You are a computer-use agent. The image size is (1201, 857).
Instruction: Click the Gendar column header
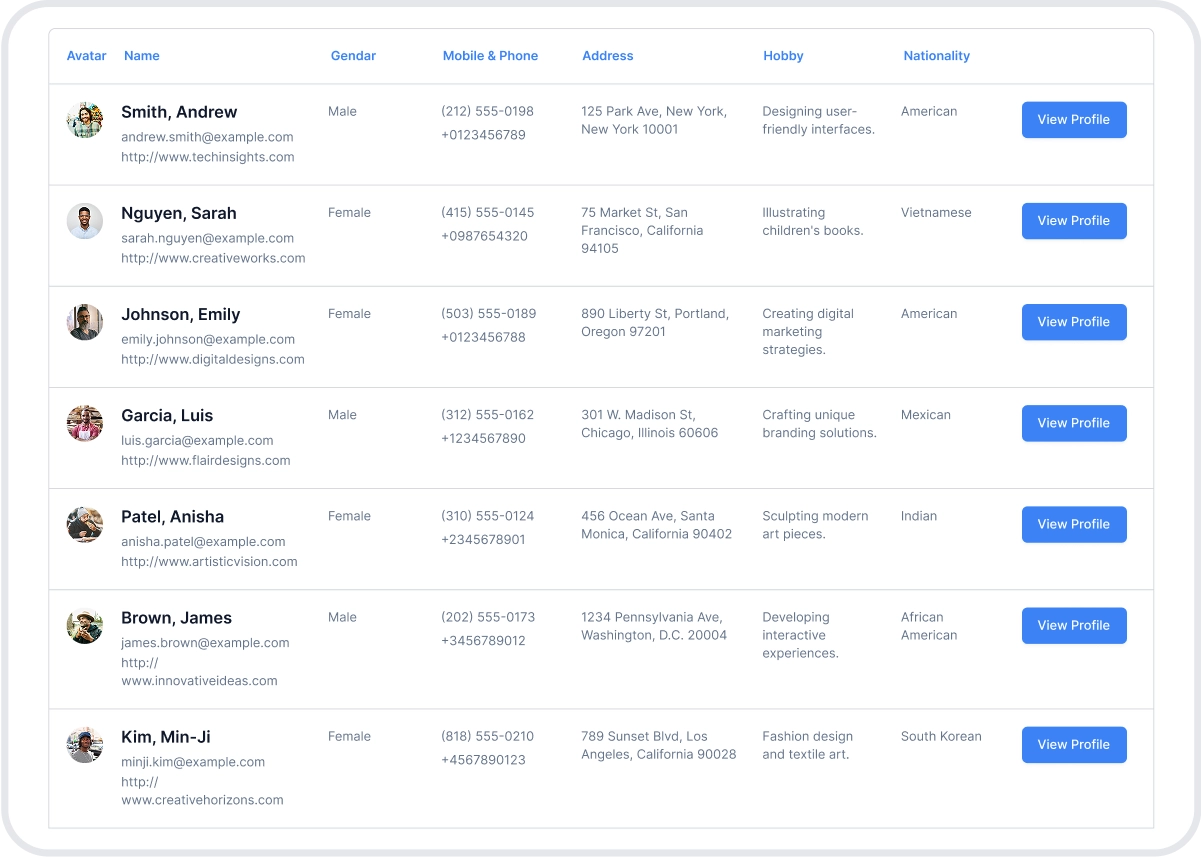point(353,56)
